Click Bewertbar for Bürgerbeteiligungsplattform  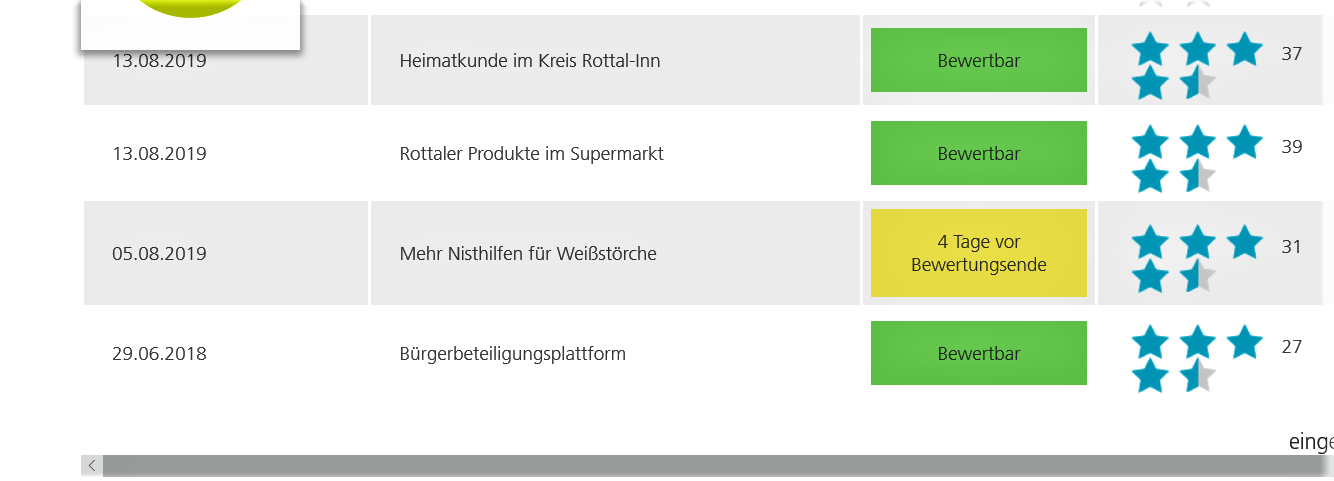click(x=978, y=354)
